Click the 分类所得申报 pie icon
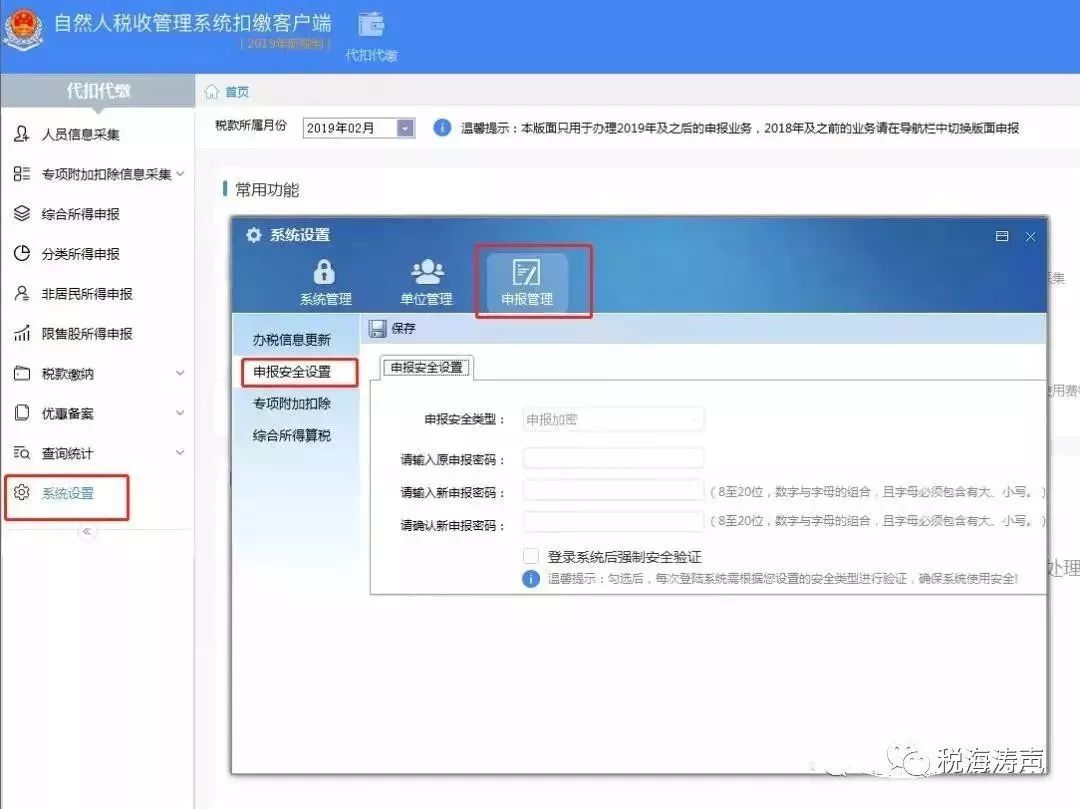 click(x=21, y=253)
